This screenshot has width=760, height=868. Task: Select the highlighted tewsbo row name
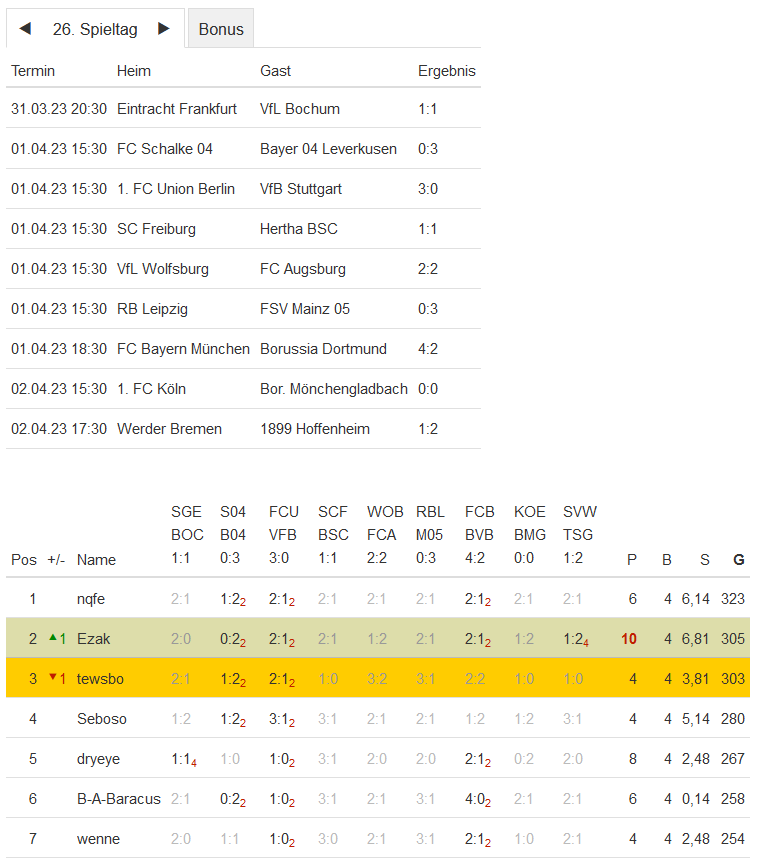[x=100, y=679]
